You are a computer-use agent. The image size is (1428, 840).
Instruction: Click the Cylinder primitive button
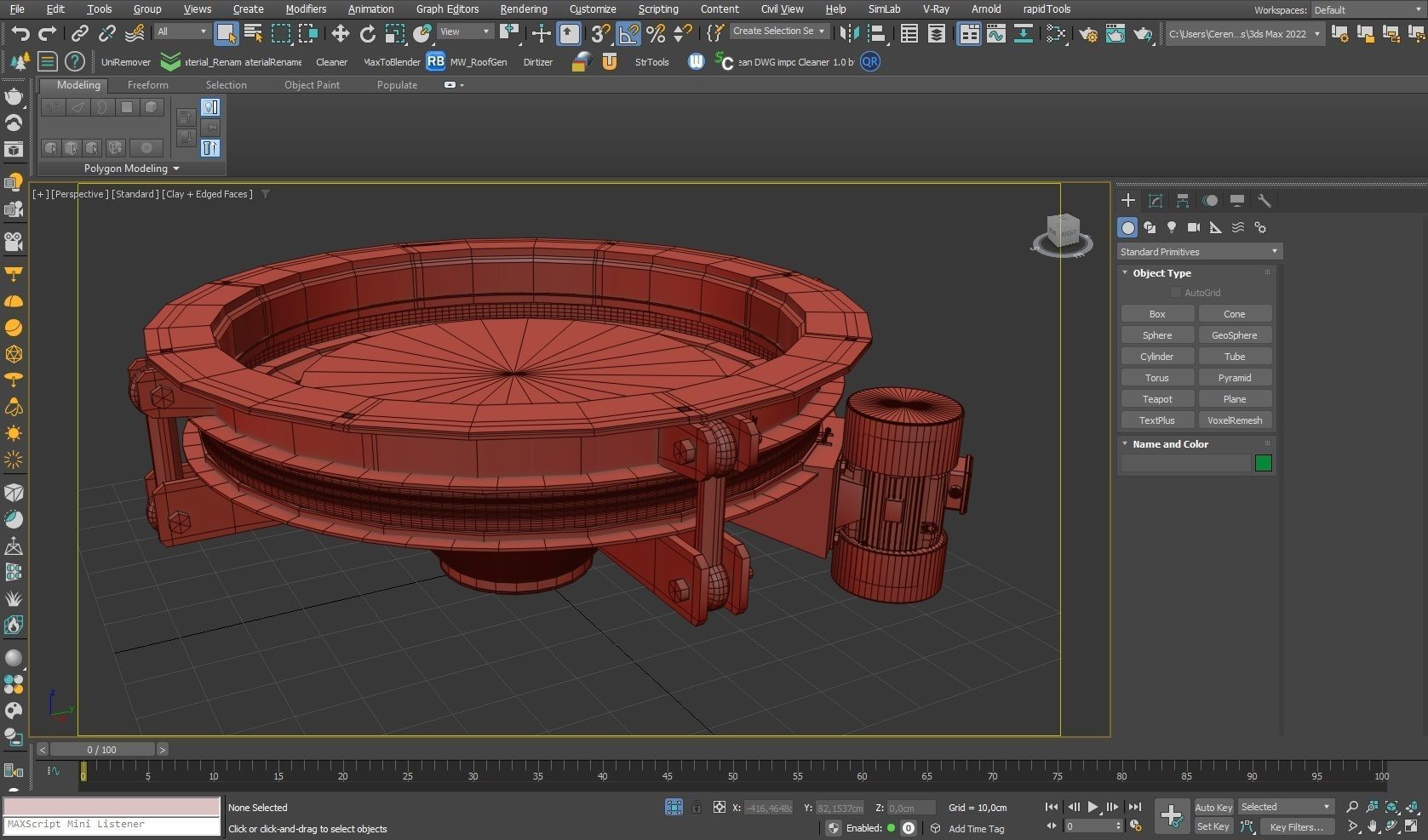pos(1157,357)
